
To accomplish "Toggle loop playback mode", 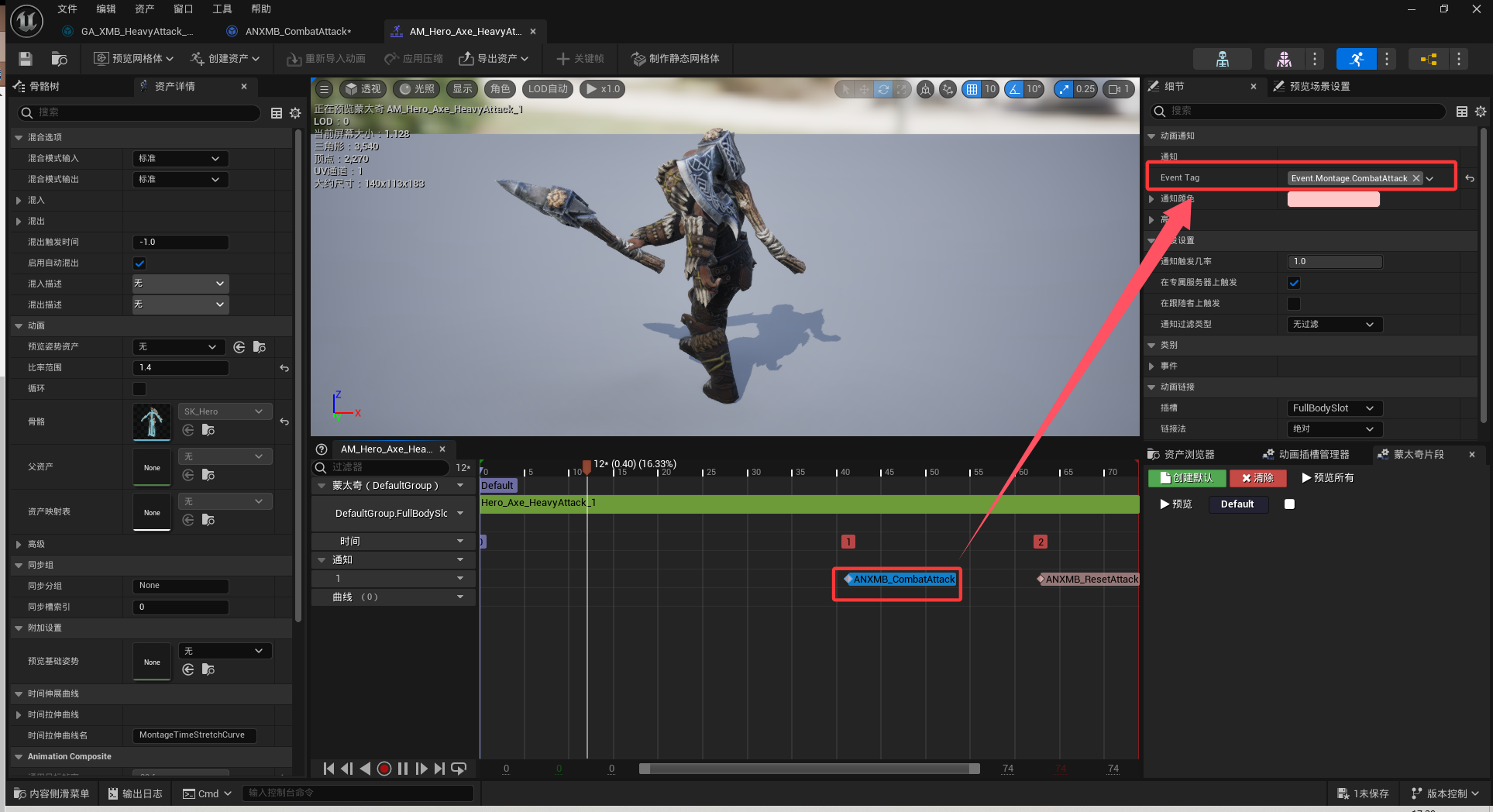I will point(459,769).
